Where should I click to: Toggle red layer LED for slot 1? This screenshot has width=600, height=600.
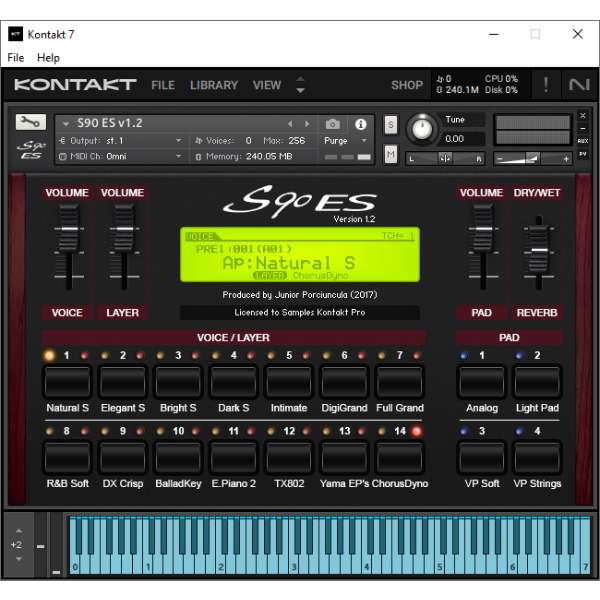(84, 355)
